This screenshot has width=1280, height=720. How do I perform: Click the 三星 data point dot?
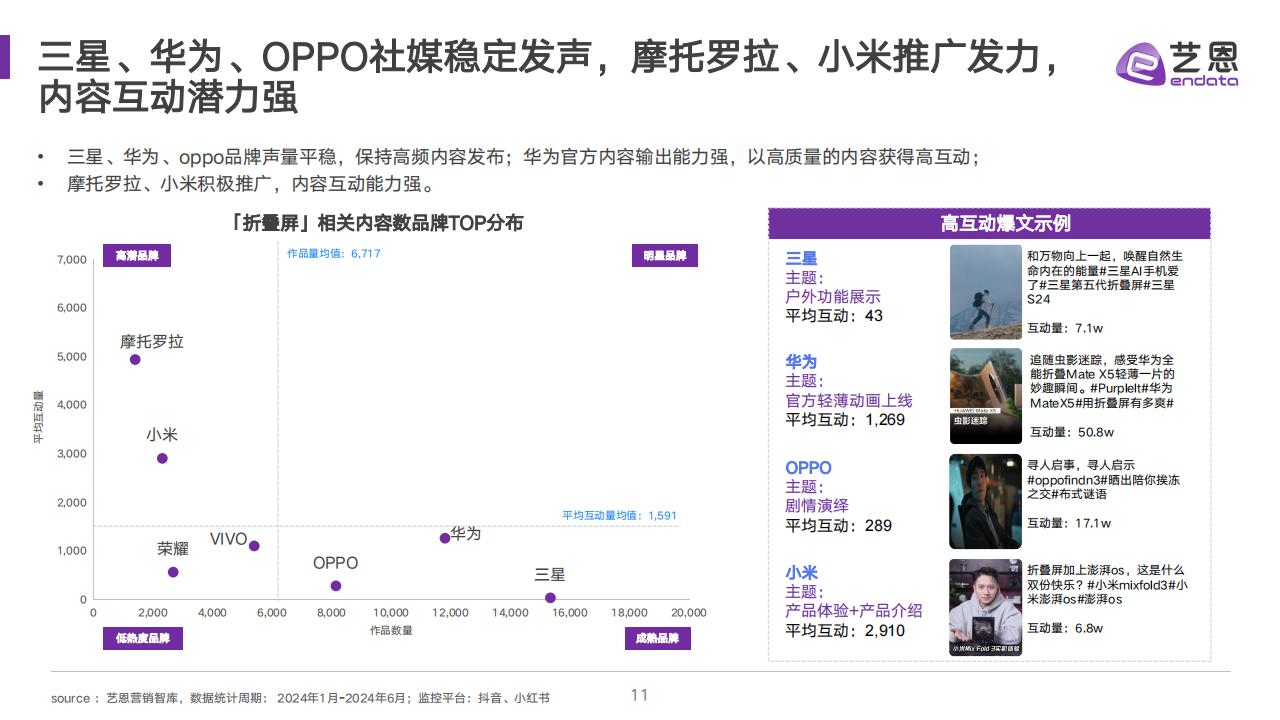(x=550, y=598)
